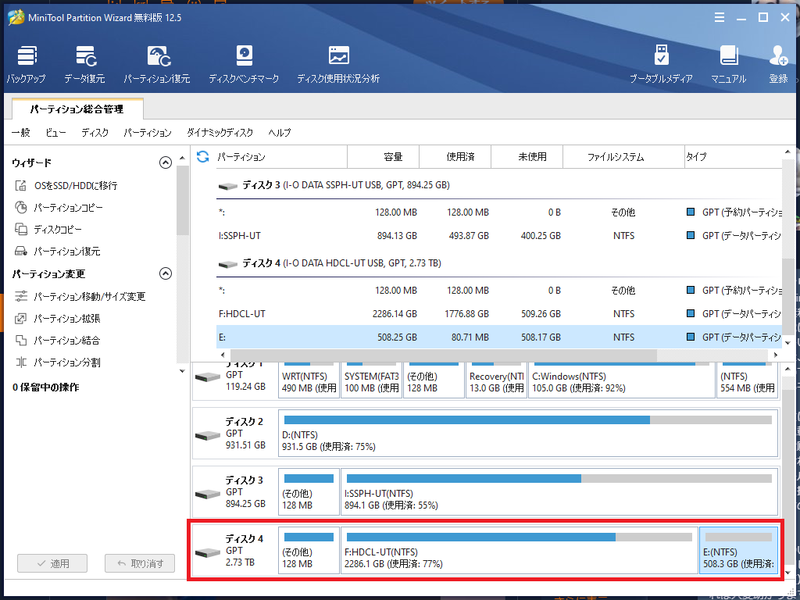The height and width of the screenshot is (600, 800).
Task: Click 493.87 GB used cell
Action: coord(469,236)
